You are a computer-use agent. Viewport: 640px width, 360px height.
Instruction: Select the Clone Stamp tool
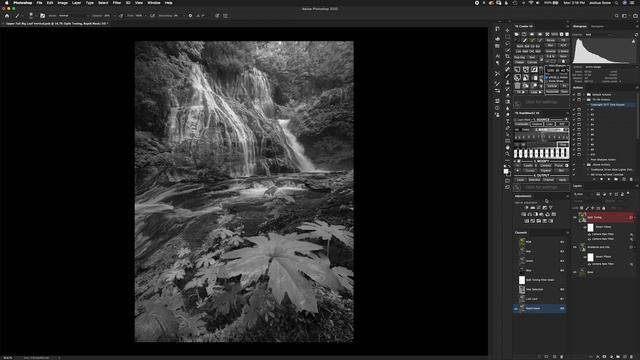(x=507, y=82)
